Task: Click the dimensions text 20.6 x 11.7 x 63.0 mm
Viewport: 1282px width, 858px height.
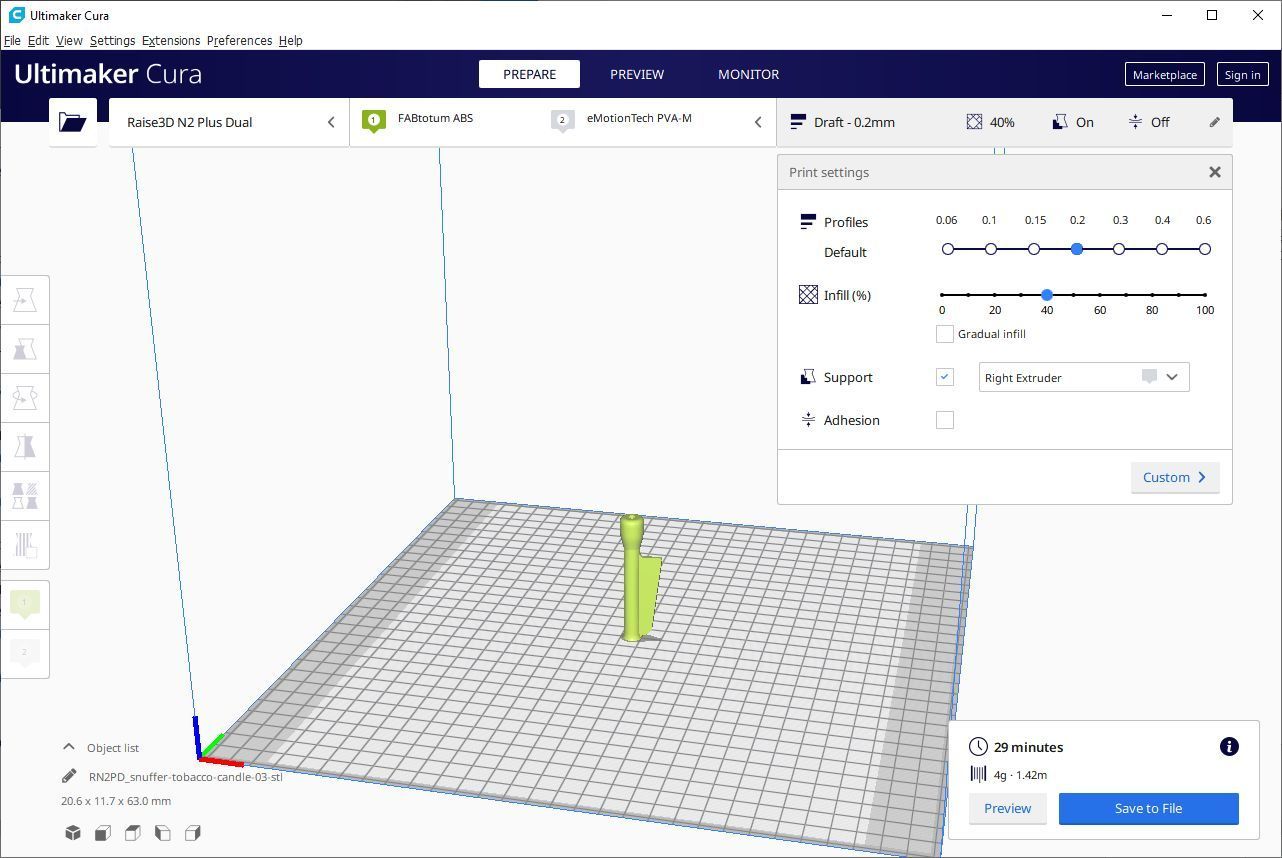Action: click(116, 801)
